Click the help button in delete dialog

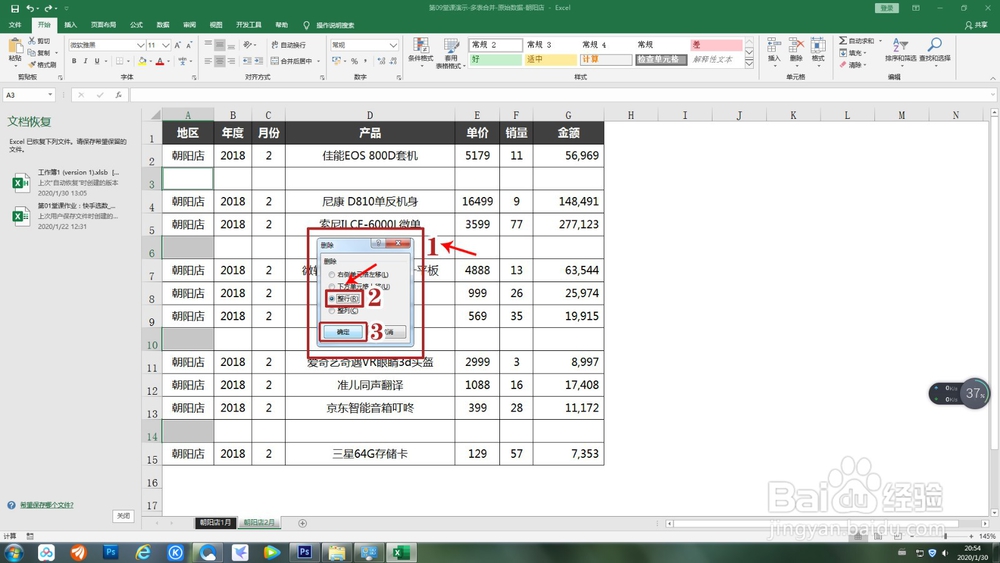pos(378,243)
